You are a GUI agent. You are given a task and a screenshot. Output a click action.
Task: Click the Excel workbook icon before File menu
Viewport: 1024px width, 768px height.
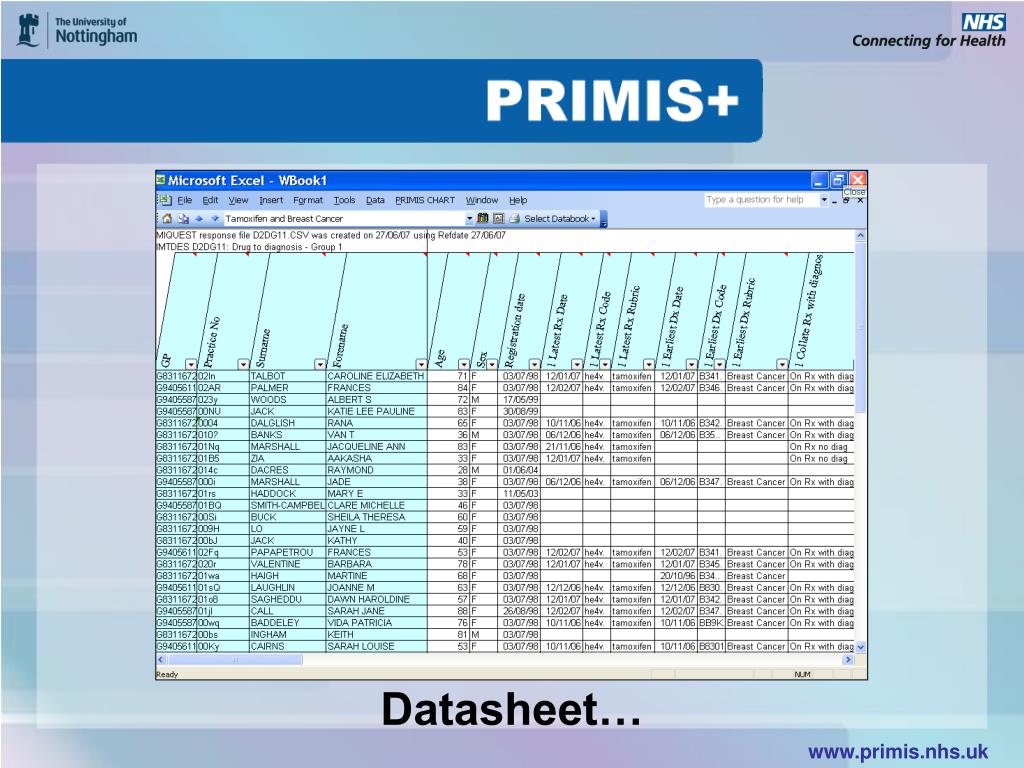[x=165, y=200]
